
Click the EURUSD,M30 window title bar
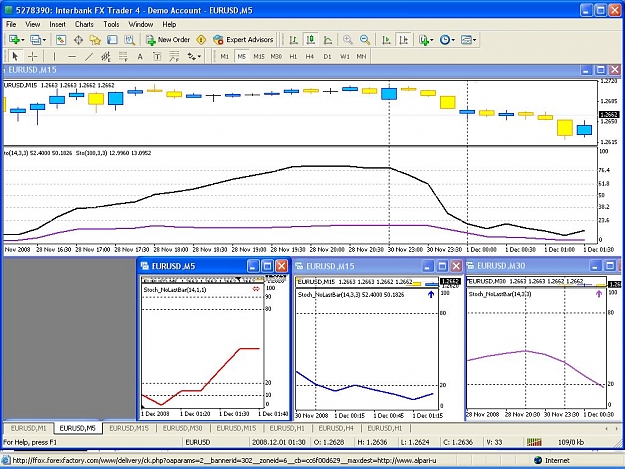[x=543, y=266]
